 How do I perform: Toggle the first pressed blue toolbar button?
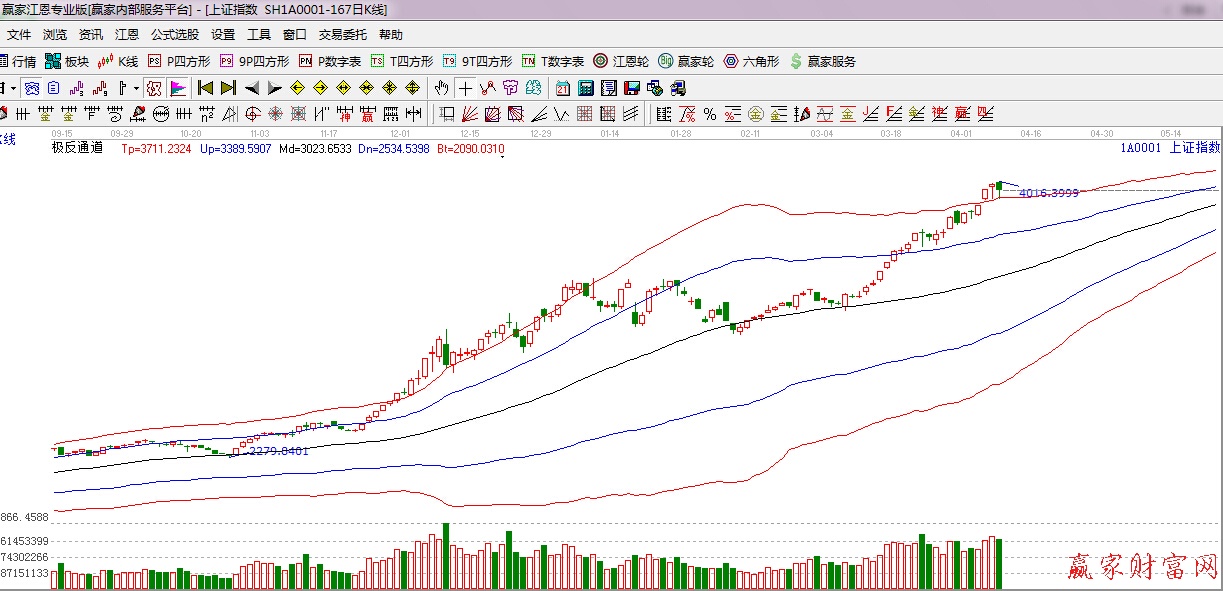(x=32, y=88)
